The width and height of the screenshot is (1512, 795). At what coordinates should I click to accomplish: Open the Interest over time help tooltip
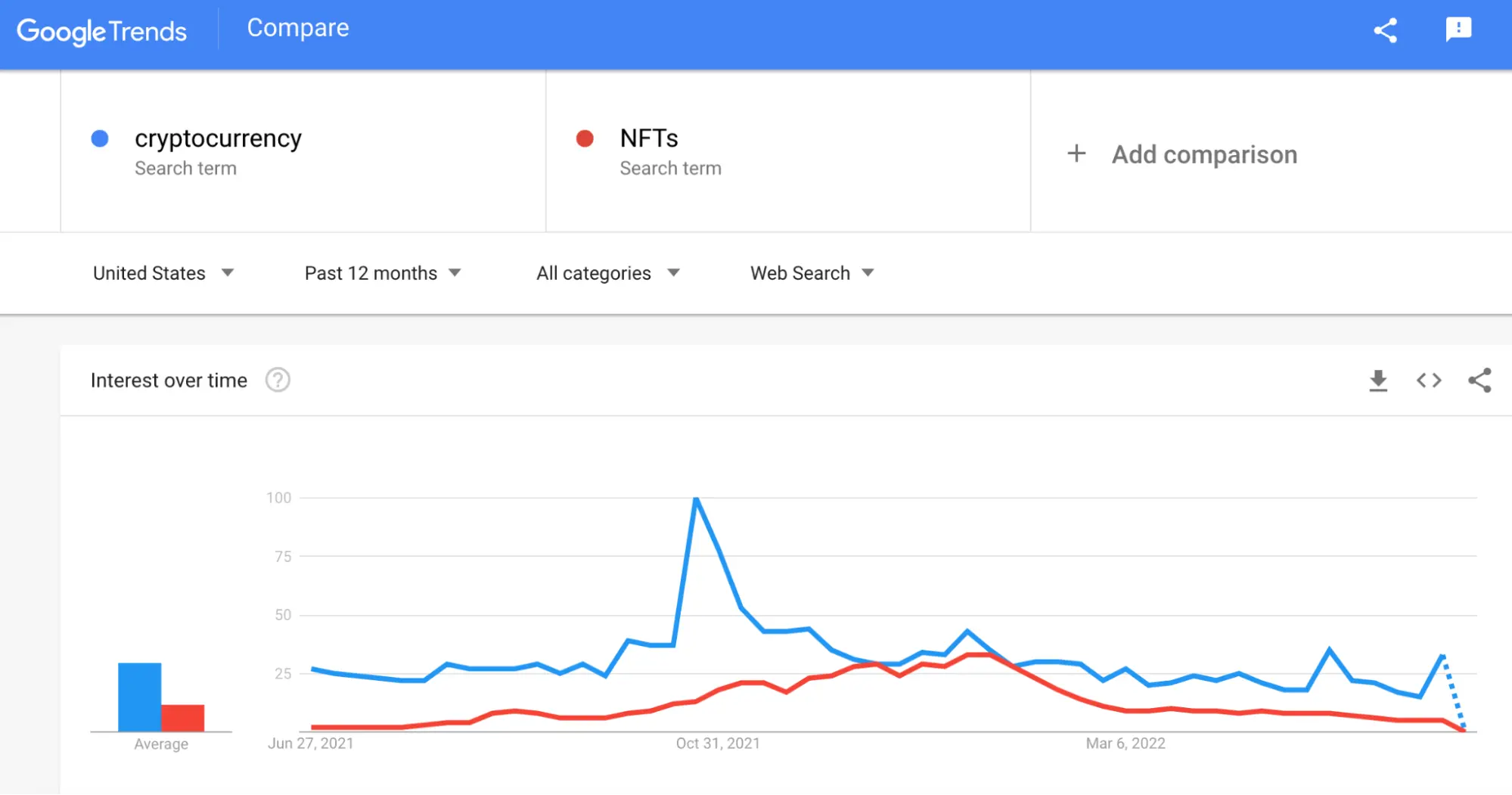278,380
